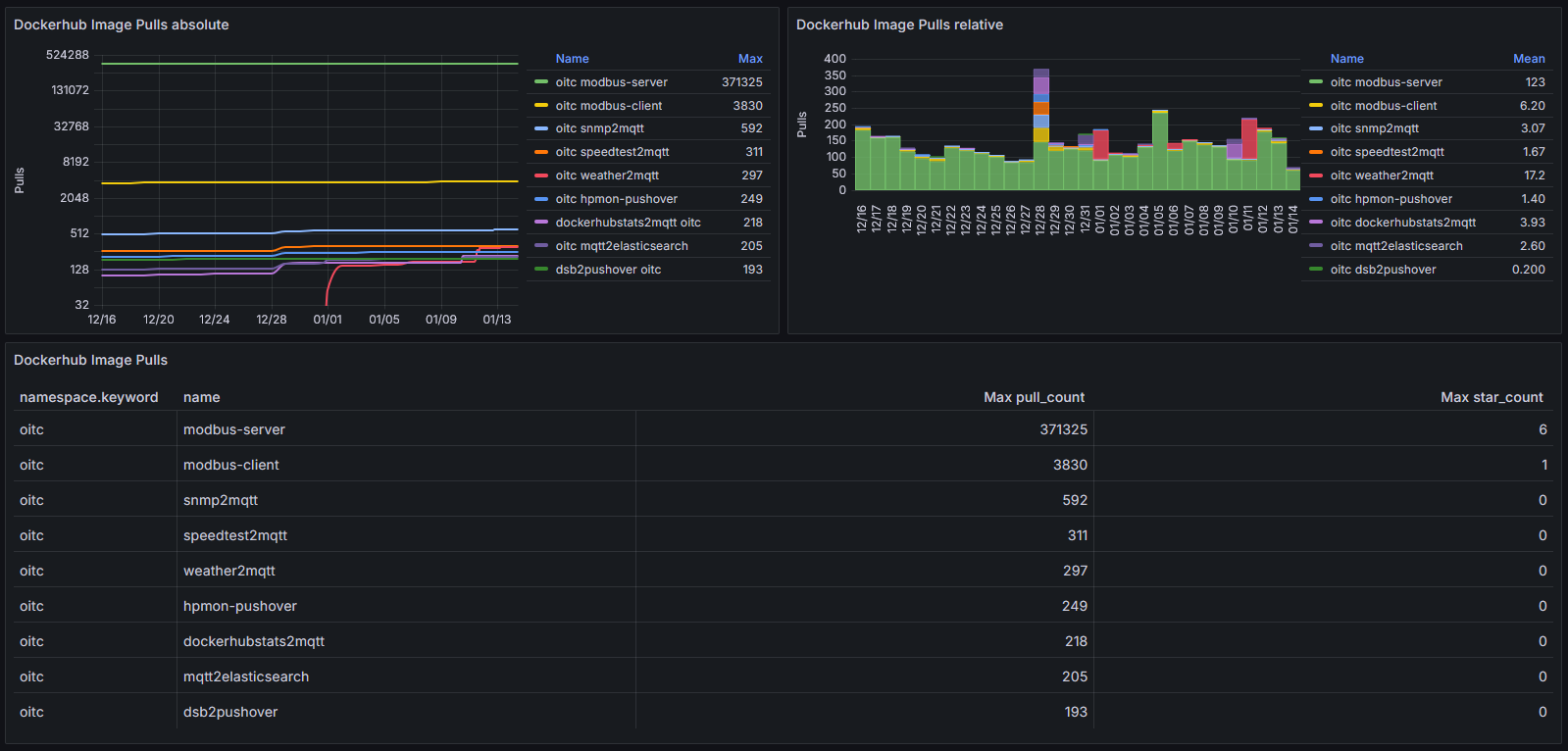Viewport: 1568px width, 751px height.
Task: Sort absolute panel legend by Name column
Action: (x=573, y=59)
